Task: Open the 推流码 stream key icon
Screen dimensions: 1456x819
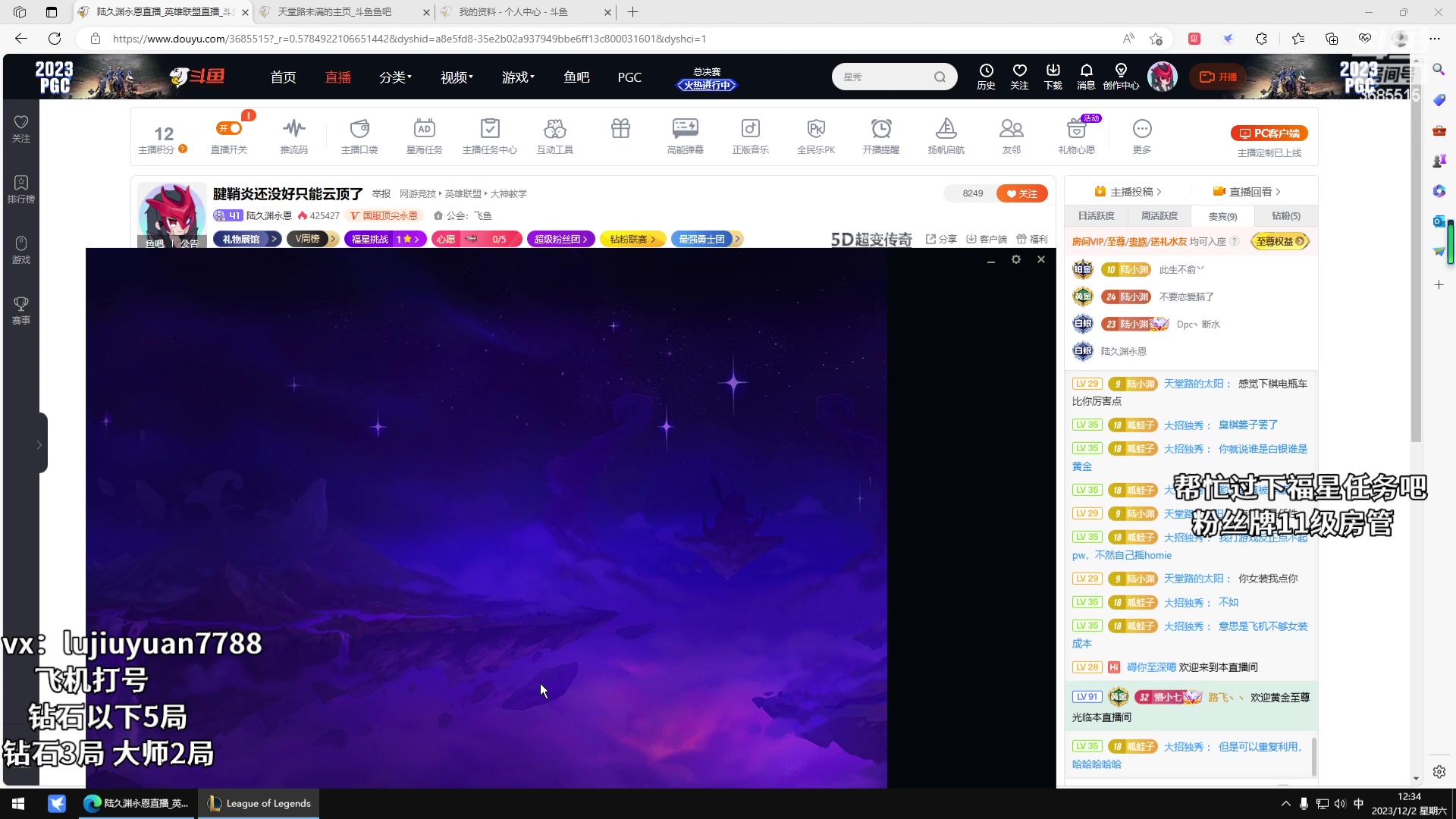Action: (x=294, y=136)
